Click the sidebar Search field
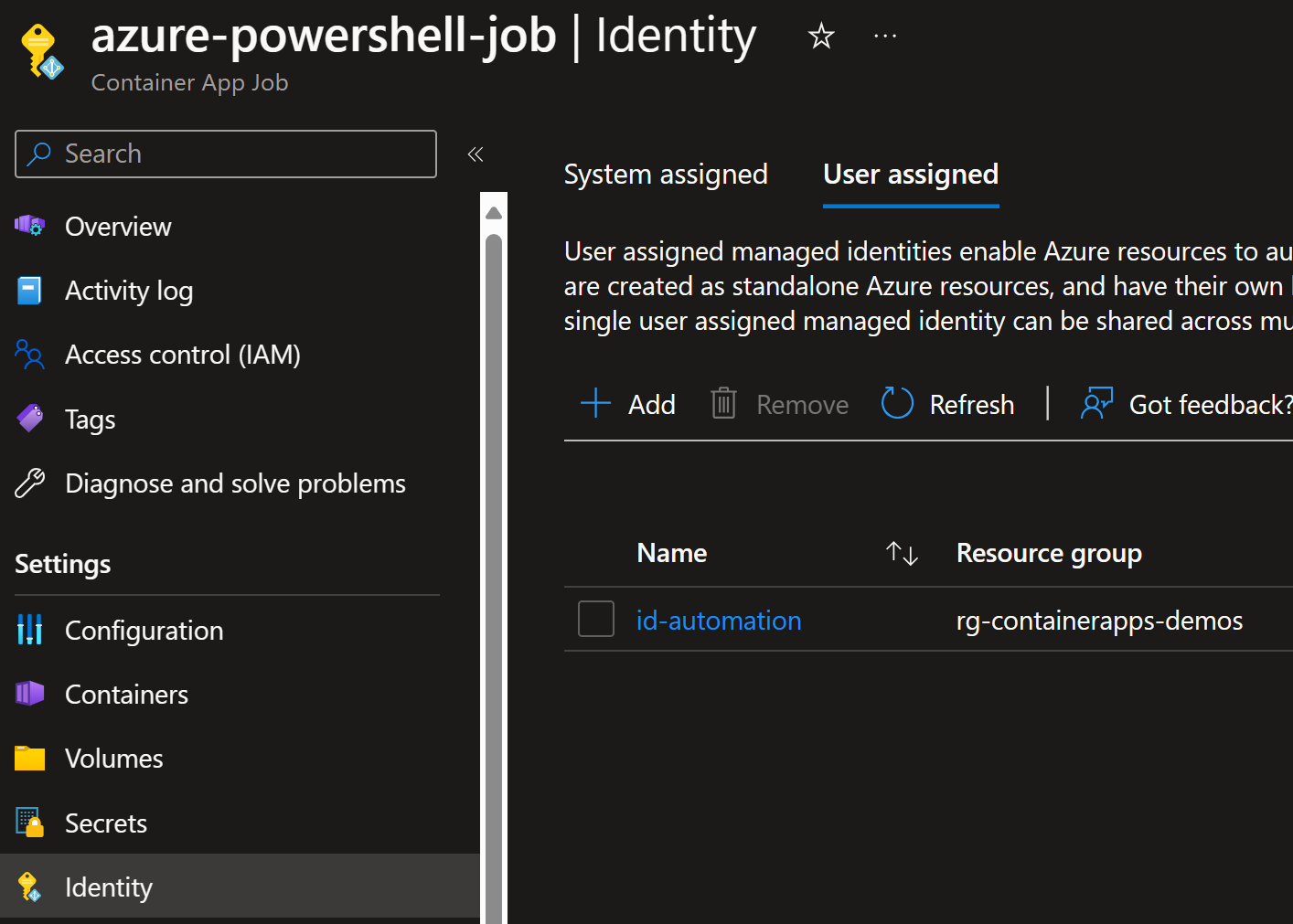This screenshot has width=1293, height=924. pos(226,154)
